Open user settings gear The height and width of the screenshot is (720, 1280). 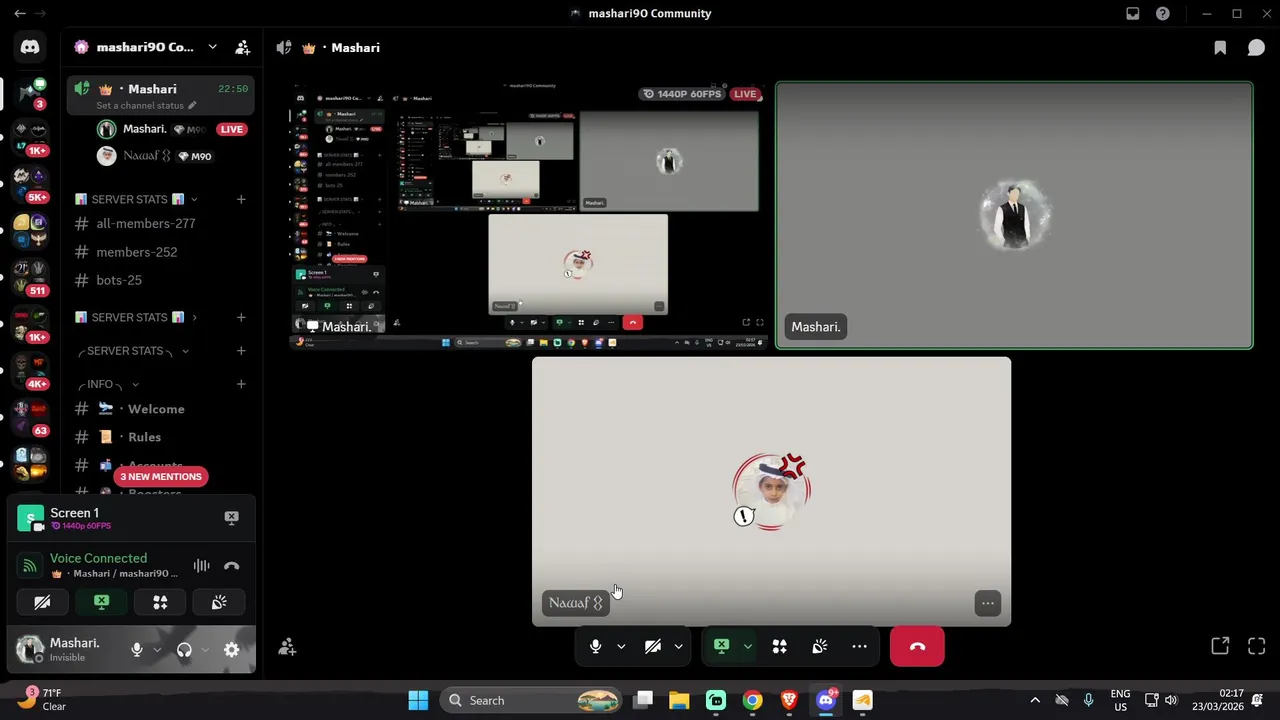click(x=231, y=650)
